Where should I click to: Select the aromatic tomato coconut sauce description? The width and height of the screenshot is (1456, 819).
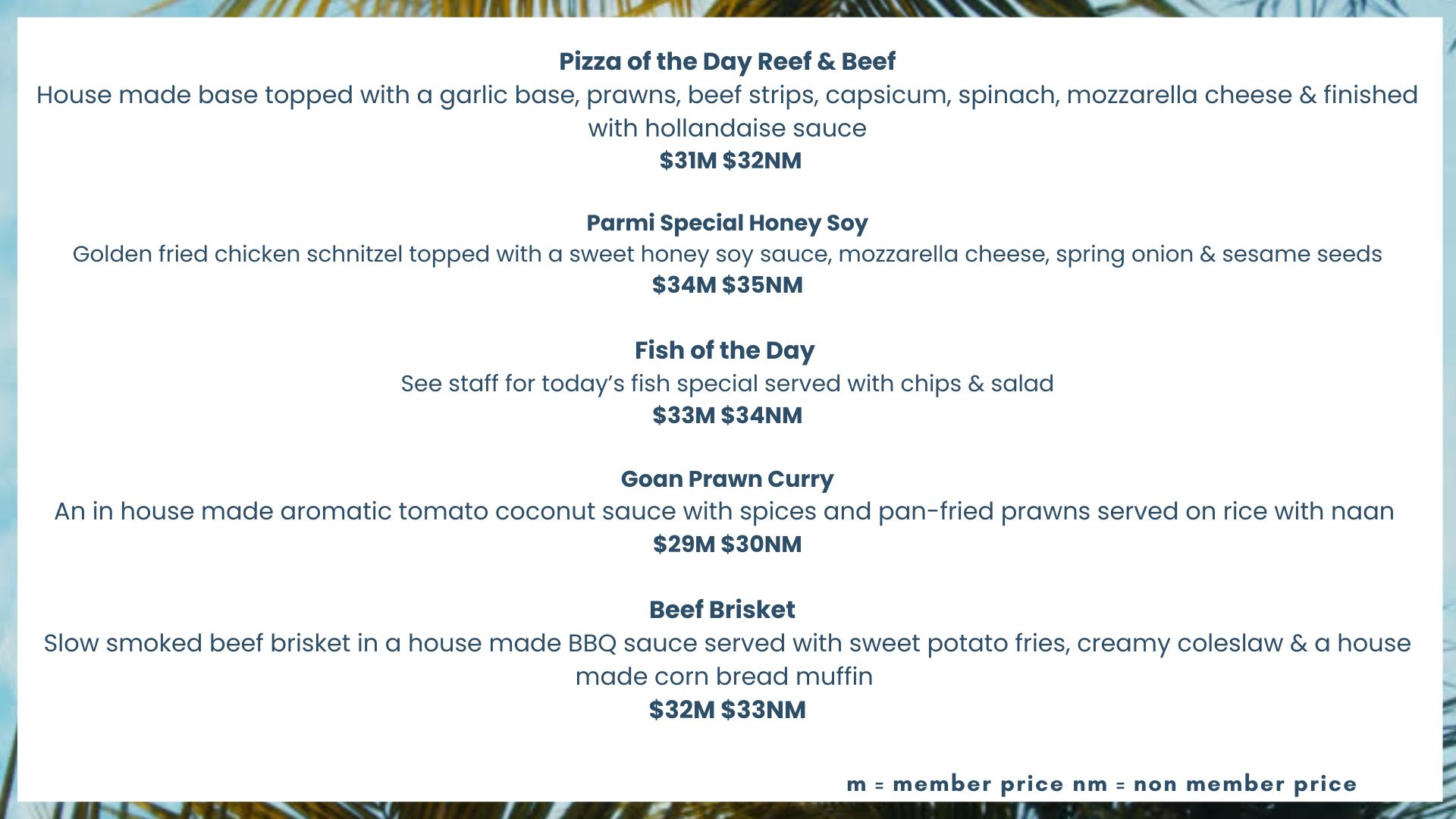pyautogui.click(x=724, y=512)
